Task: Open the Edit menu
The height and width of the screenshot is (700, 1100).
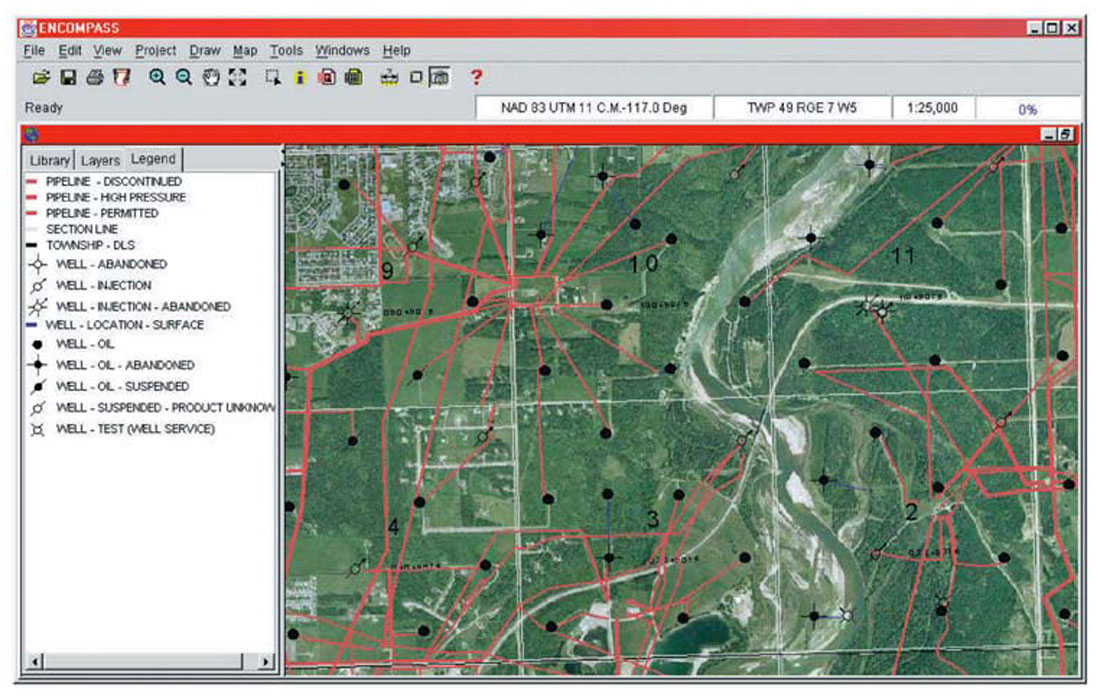Action: tap(69, 51)
